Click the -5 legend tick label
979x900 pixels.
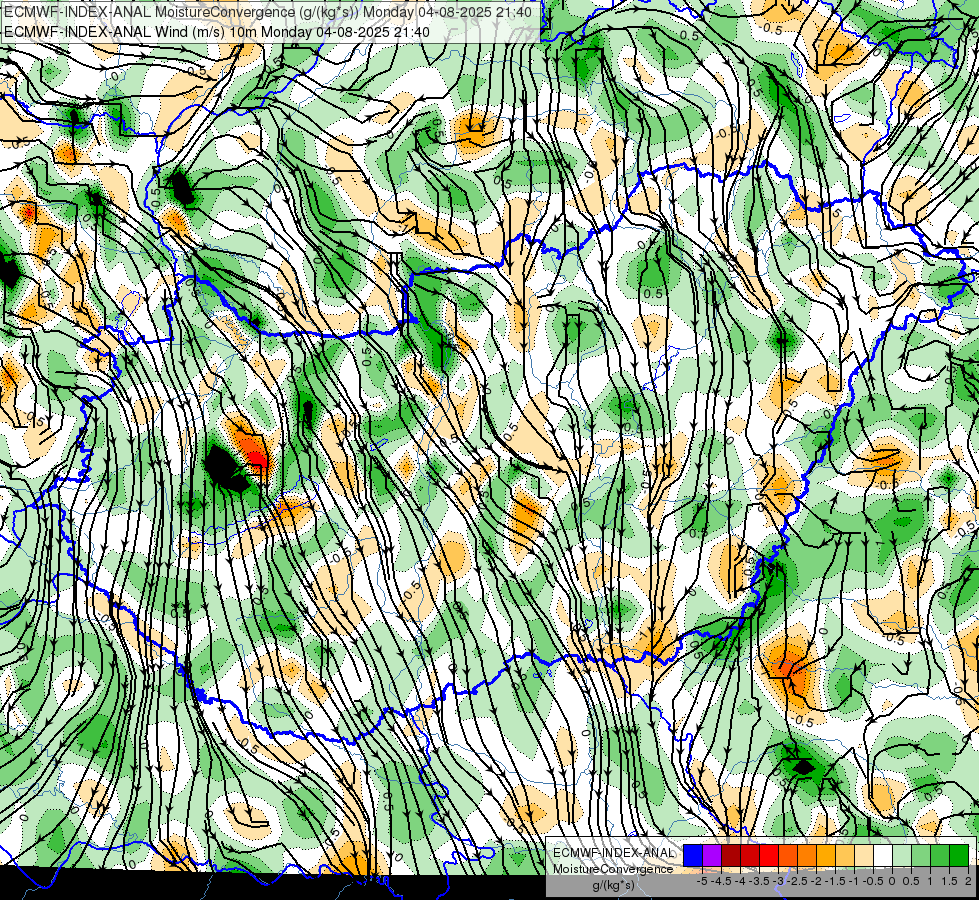(702, 881)
